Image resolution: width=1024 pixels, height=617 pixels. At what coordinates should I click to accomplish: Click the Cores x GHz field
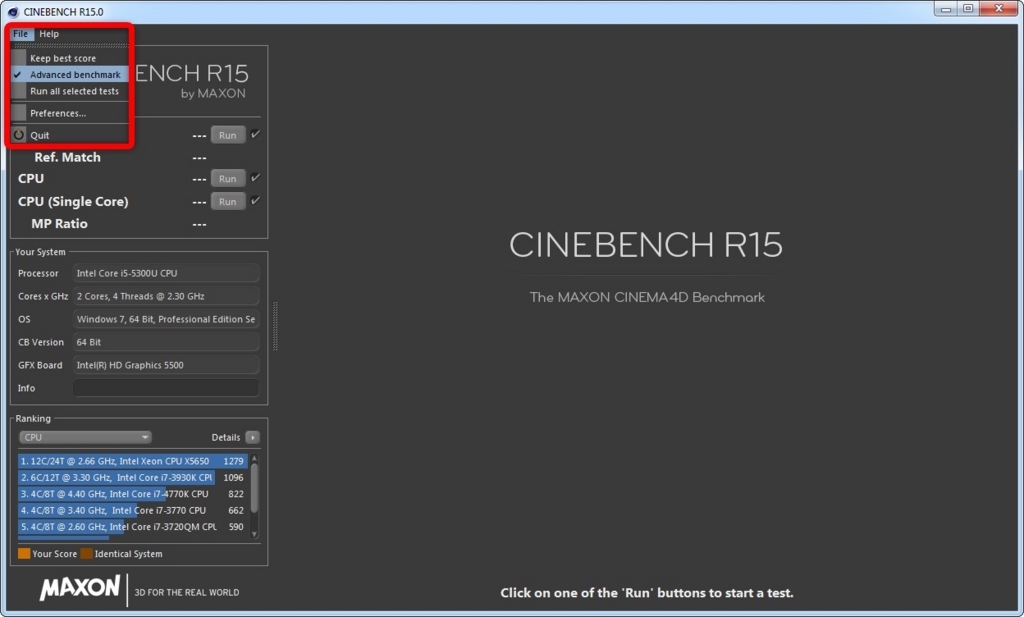166,296
